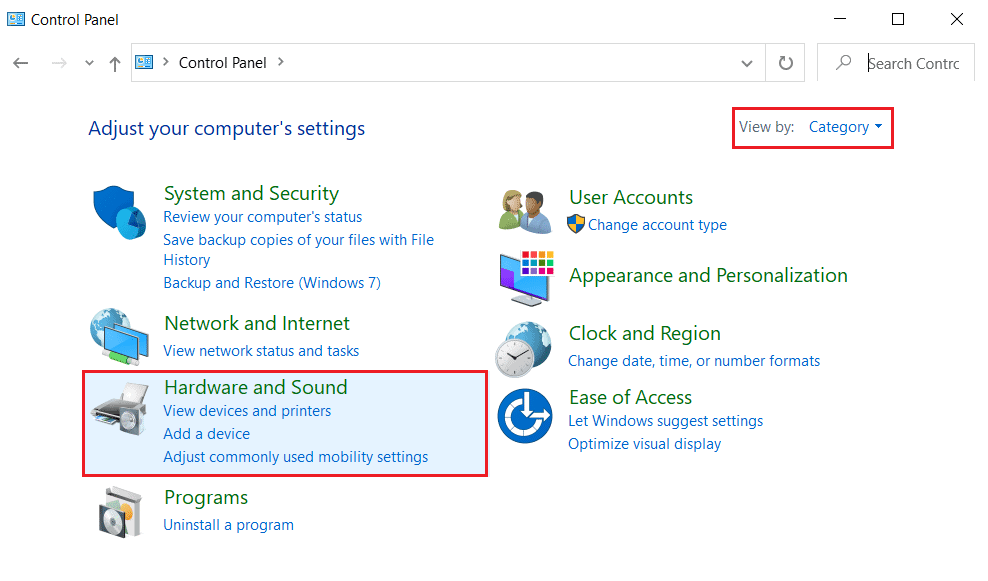
Task: Open the recent locations chevron dropdown
Action: point(88,62)
